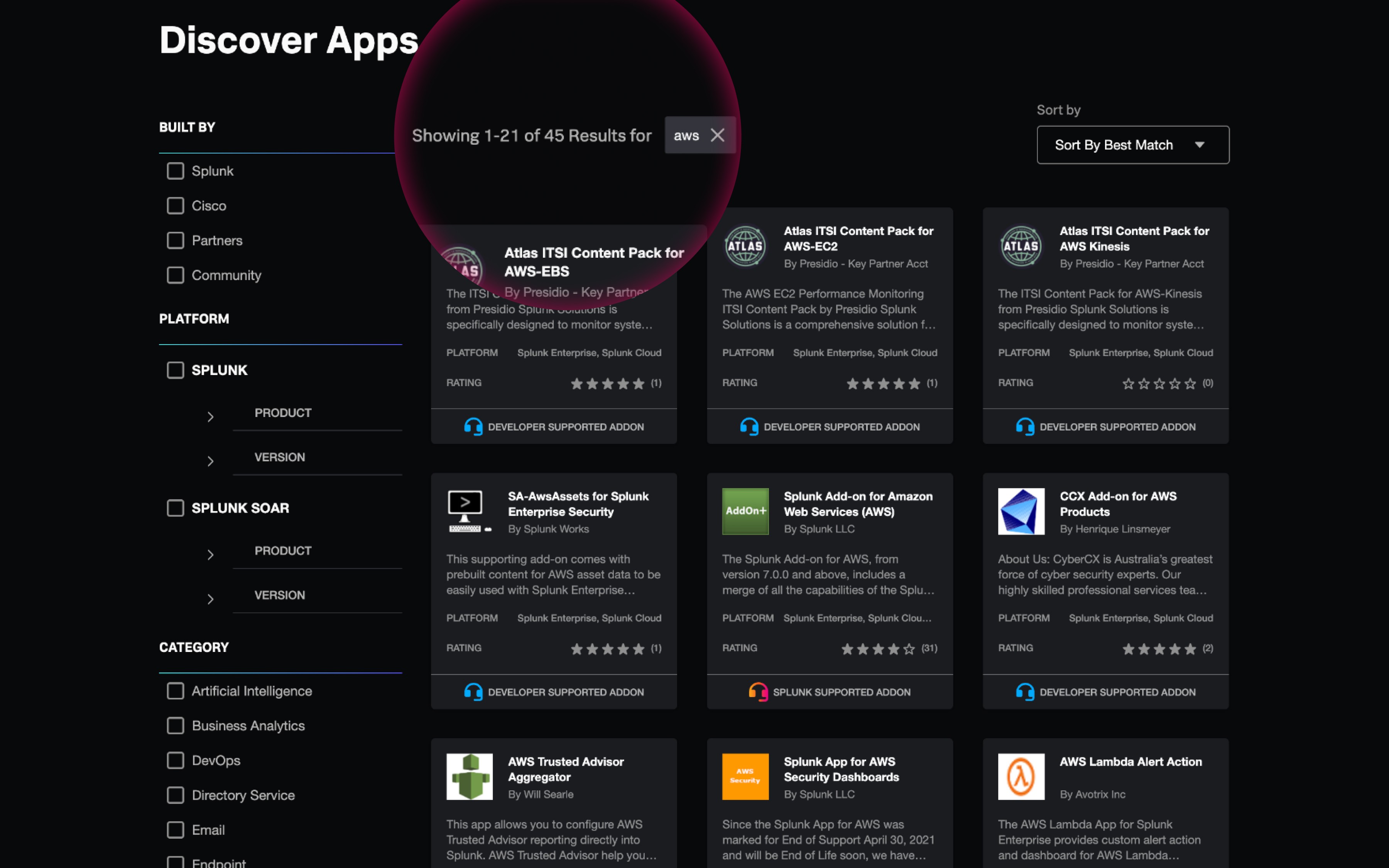Click the AWS Trusted Advisor green cubes icon
This screenshot has width=1389, height=868.
[469, 776]
